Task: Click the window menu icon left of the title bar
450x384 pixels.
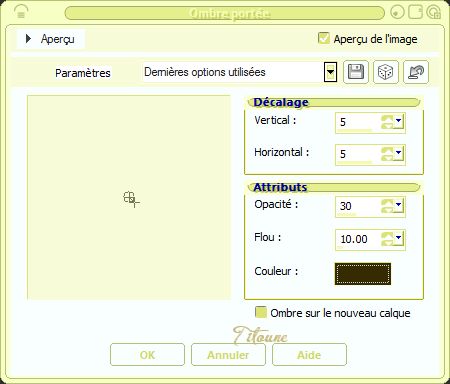Action: tap(21, 13)
